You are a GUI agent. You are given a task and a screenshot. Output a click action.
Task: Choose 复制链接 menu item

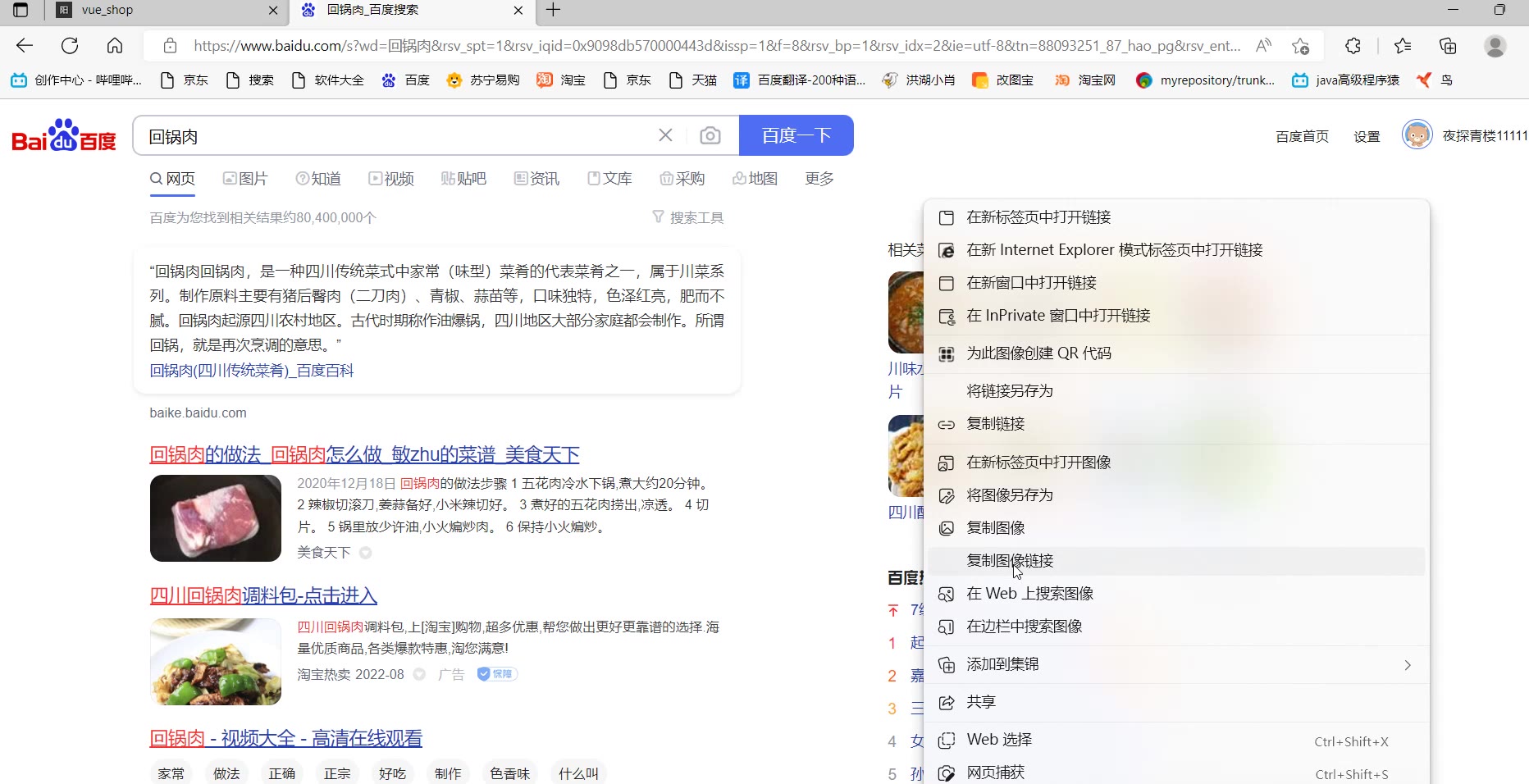[x=1177, y=424]
